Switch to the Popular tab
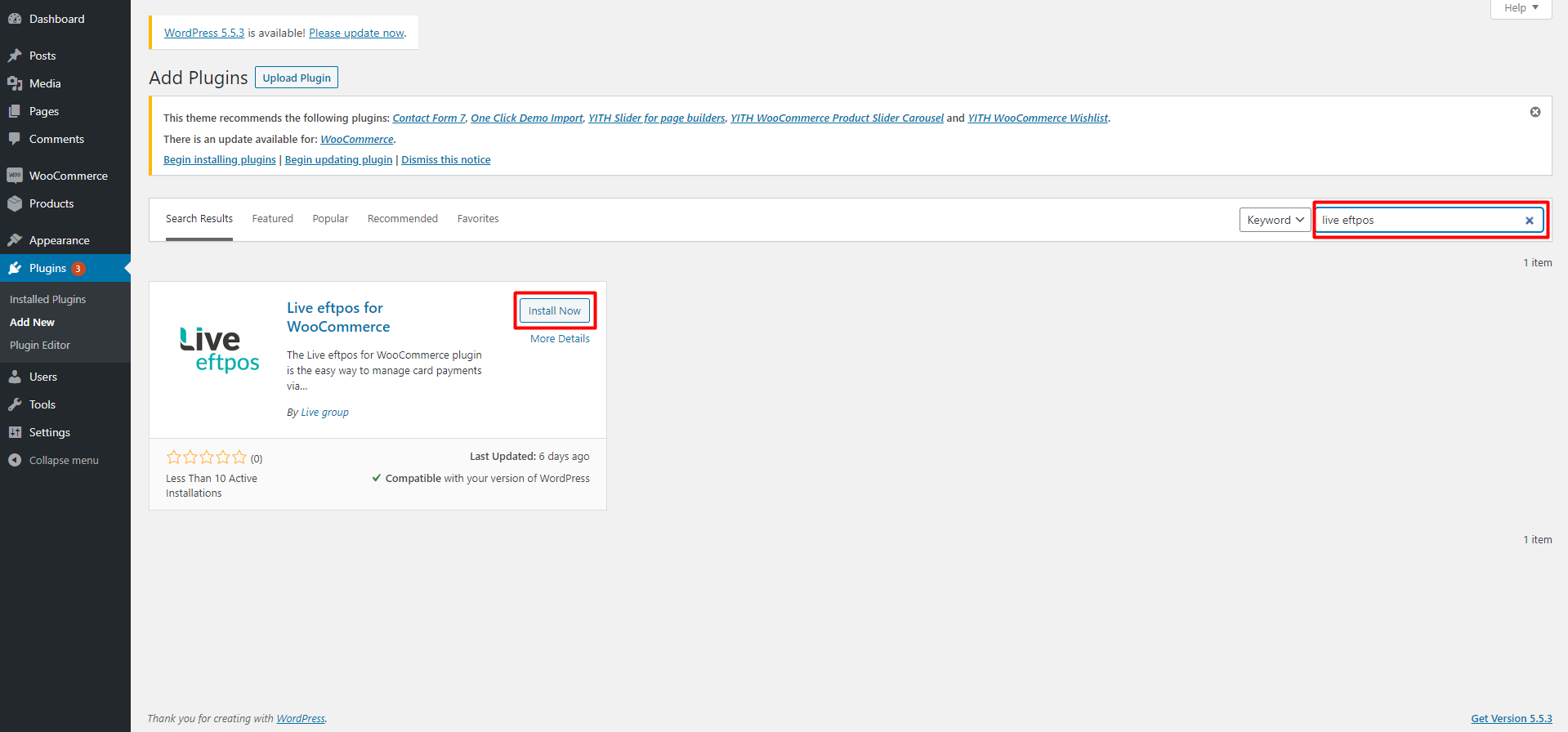 (330, 219)
